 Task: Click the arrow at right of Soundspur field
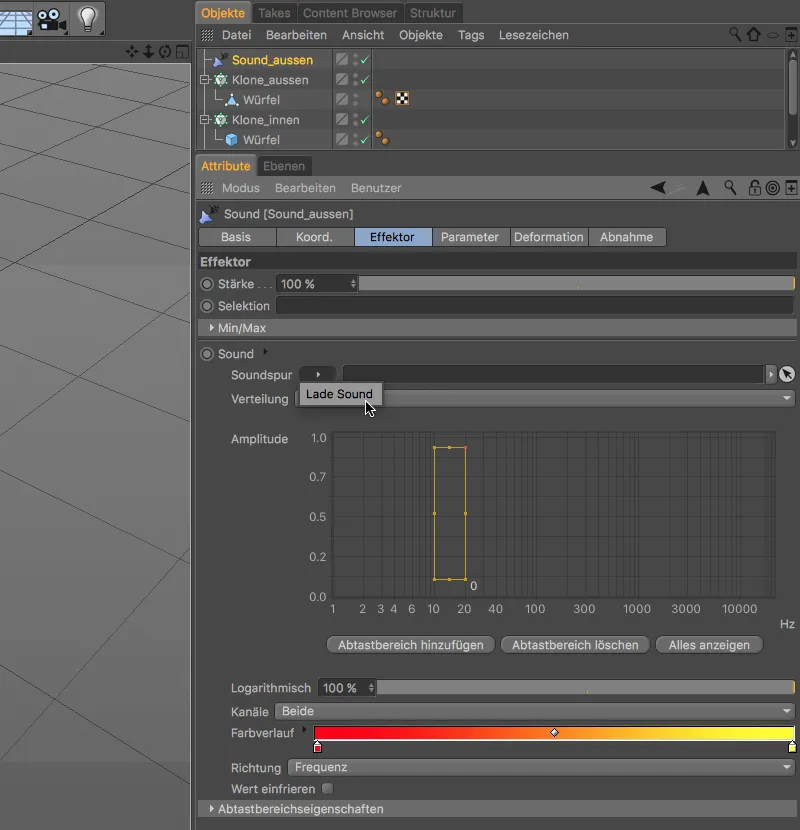click(771, 374)
